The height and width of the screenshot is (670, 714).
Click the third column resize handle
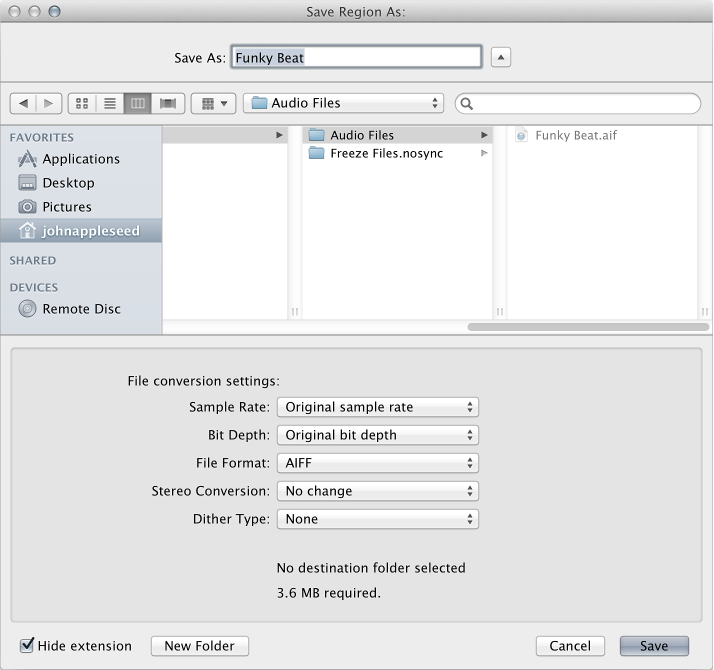[x=704, y=312]
